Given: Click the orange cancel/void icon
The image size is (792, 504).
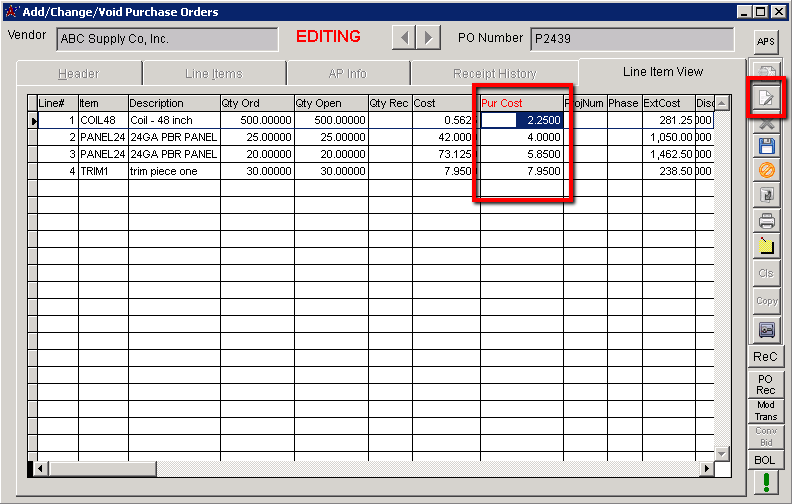Looking at the screenshot, I should coord(766,171).
